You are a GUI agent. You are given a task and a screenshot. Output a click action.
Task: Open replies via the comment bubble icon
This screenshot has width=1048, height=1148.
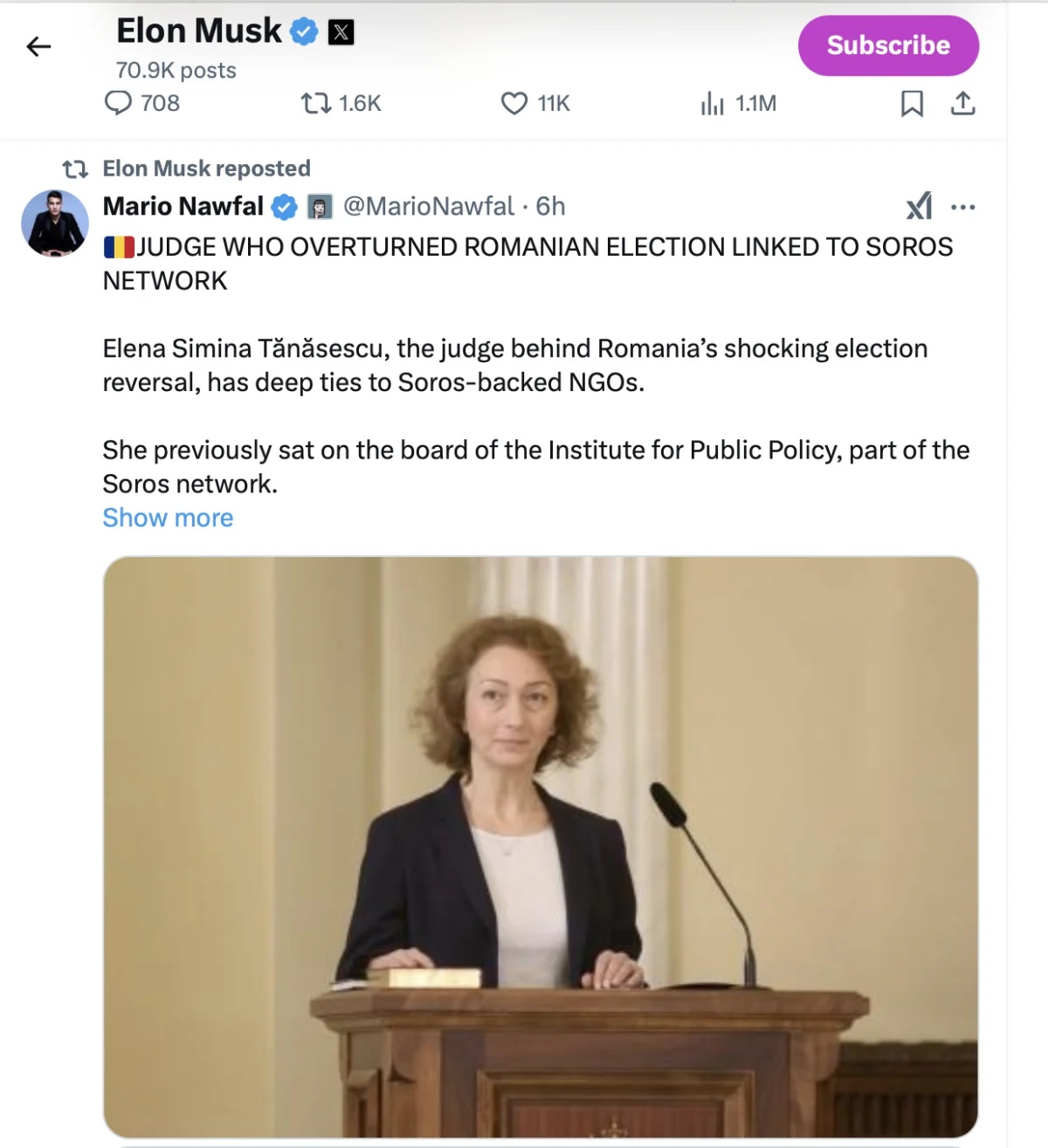[x=118, y=103]
